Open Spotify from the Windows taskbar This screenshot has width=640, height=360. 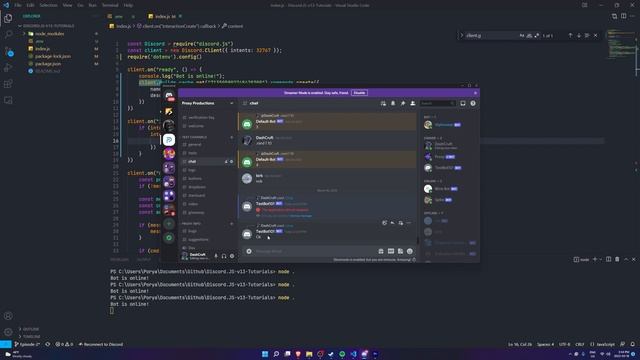(342, 354)
